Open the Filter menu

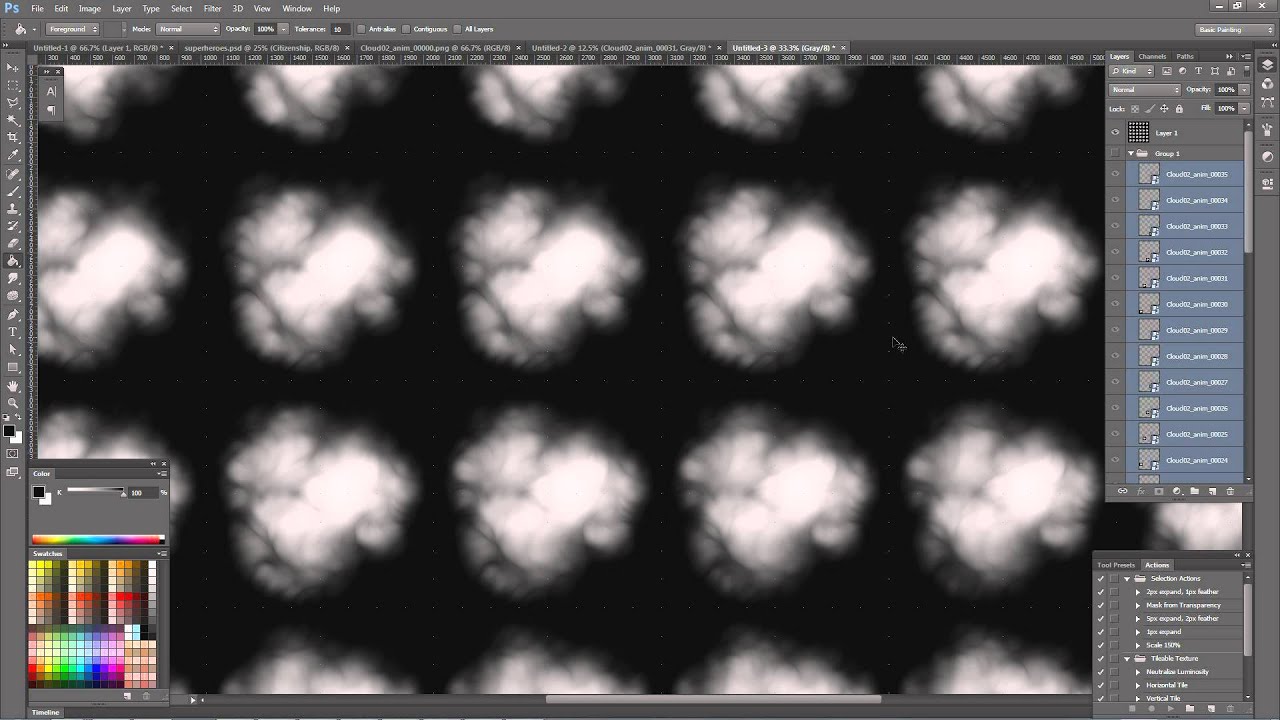pyautogui.click(x=212, y=8)
